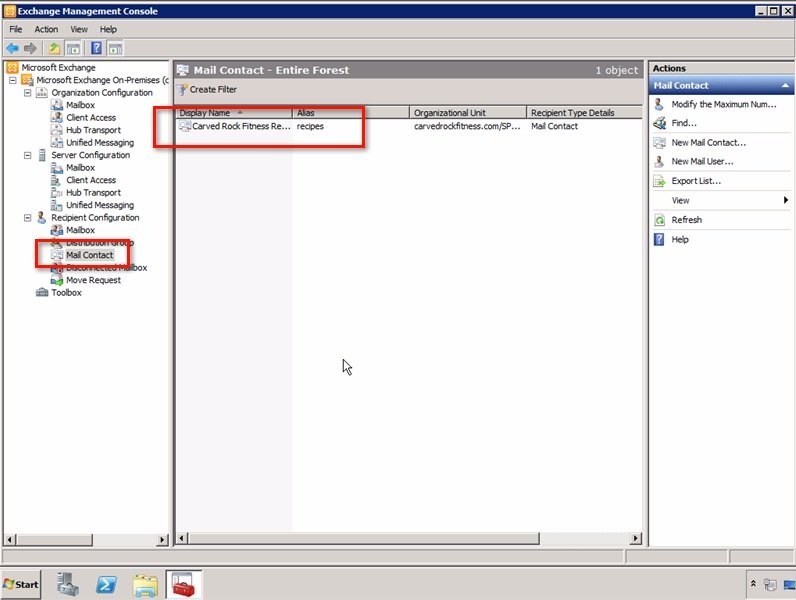
Task: Select the Server Configuration tree item
Action: click(x=90, y=155)
